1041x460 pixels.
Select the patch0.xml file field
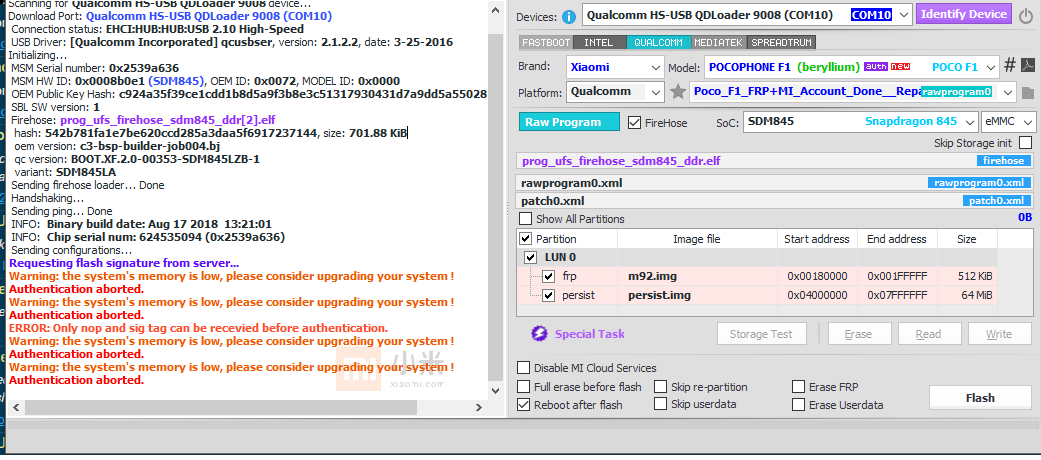point(773,201)
